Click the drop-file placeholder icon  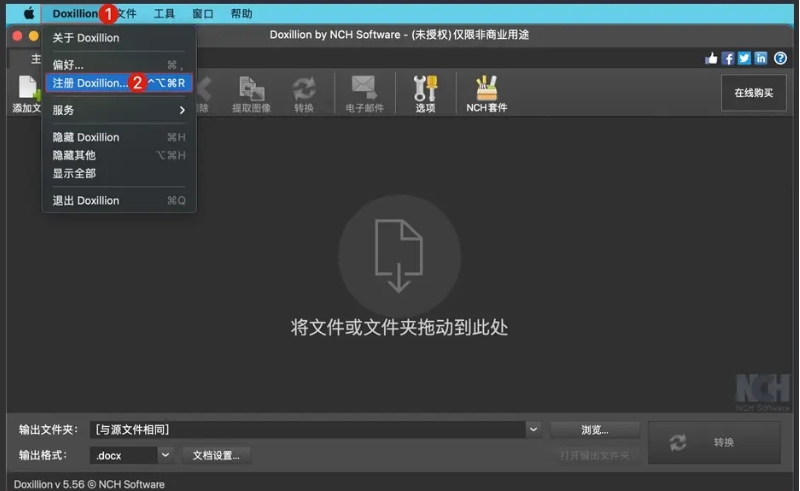pyautogui.click(x=399, y=256)
